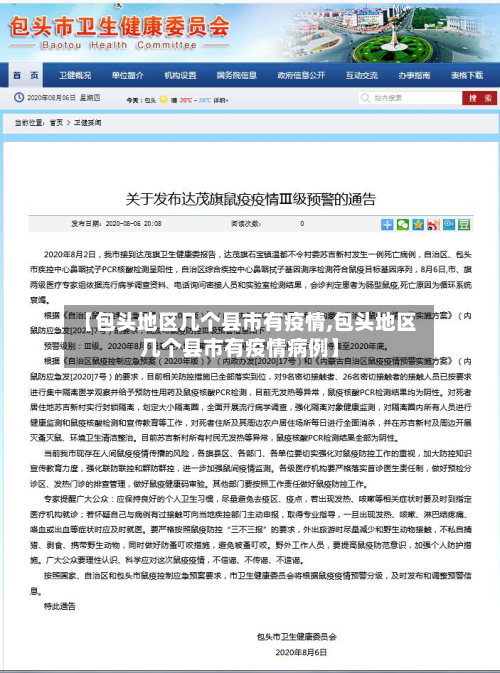Click the yellow star Qzone share icon
This screenshot has width=500, height=673.
418,224
